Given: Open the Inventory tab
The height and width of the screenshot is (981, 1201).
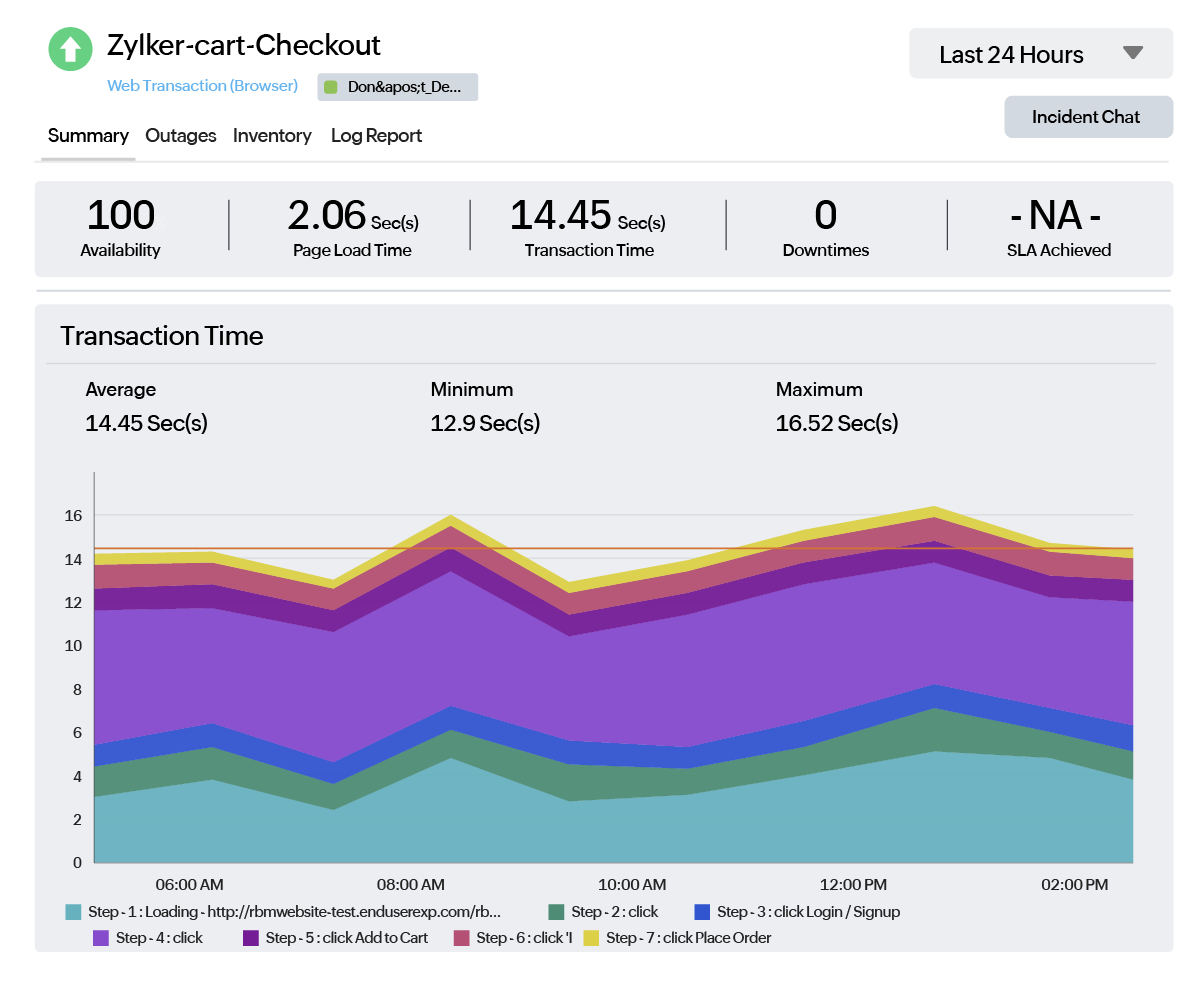Looking at the screenshot, I should [272, 136].
